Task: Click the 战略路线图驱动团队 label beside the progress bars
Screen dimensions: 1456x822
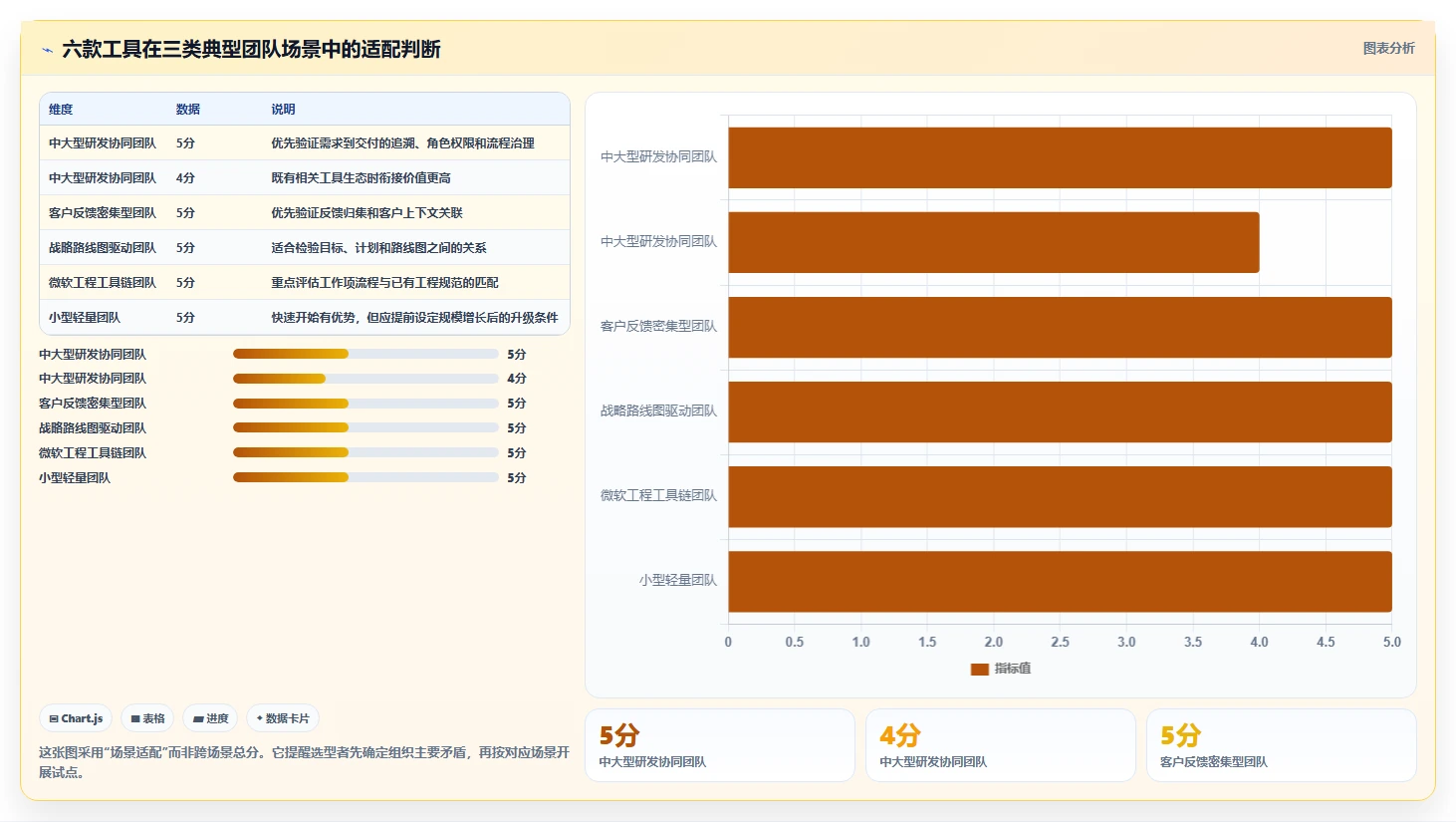Action: (x=93, y=428)
